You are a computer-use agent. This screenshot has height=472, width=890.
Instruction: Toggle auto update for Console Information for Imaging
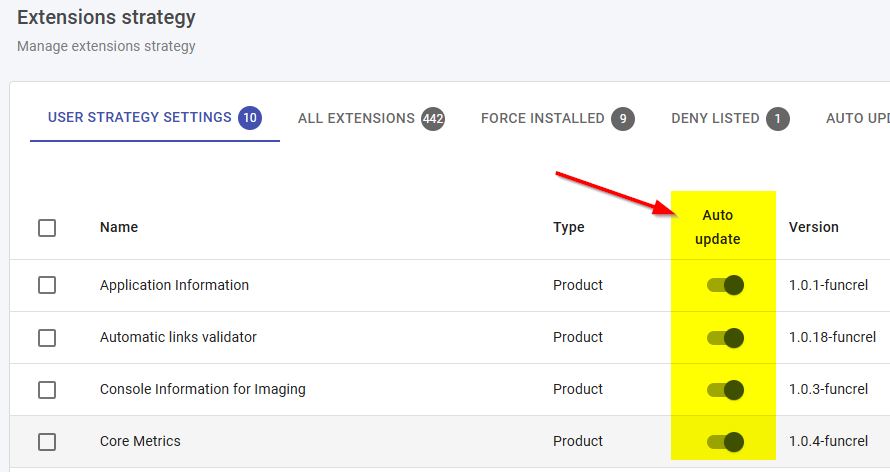[725, 389]
